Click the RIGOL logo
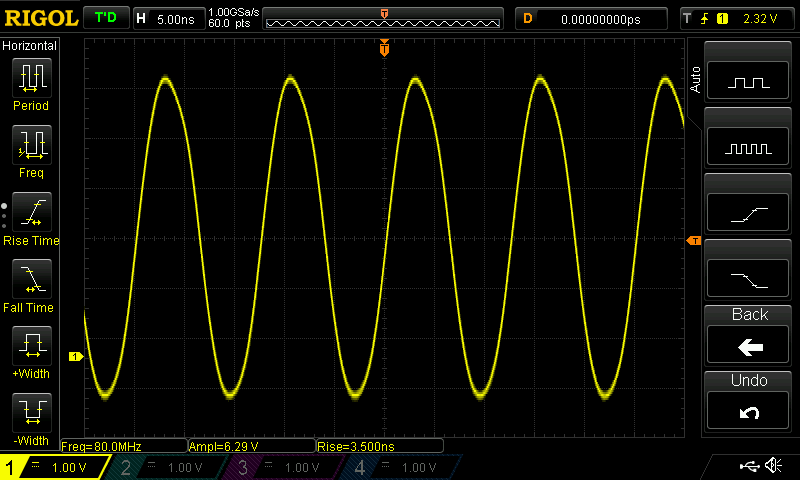800x480 pixels. (x=41, y=19)
